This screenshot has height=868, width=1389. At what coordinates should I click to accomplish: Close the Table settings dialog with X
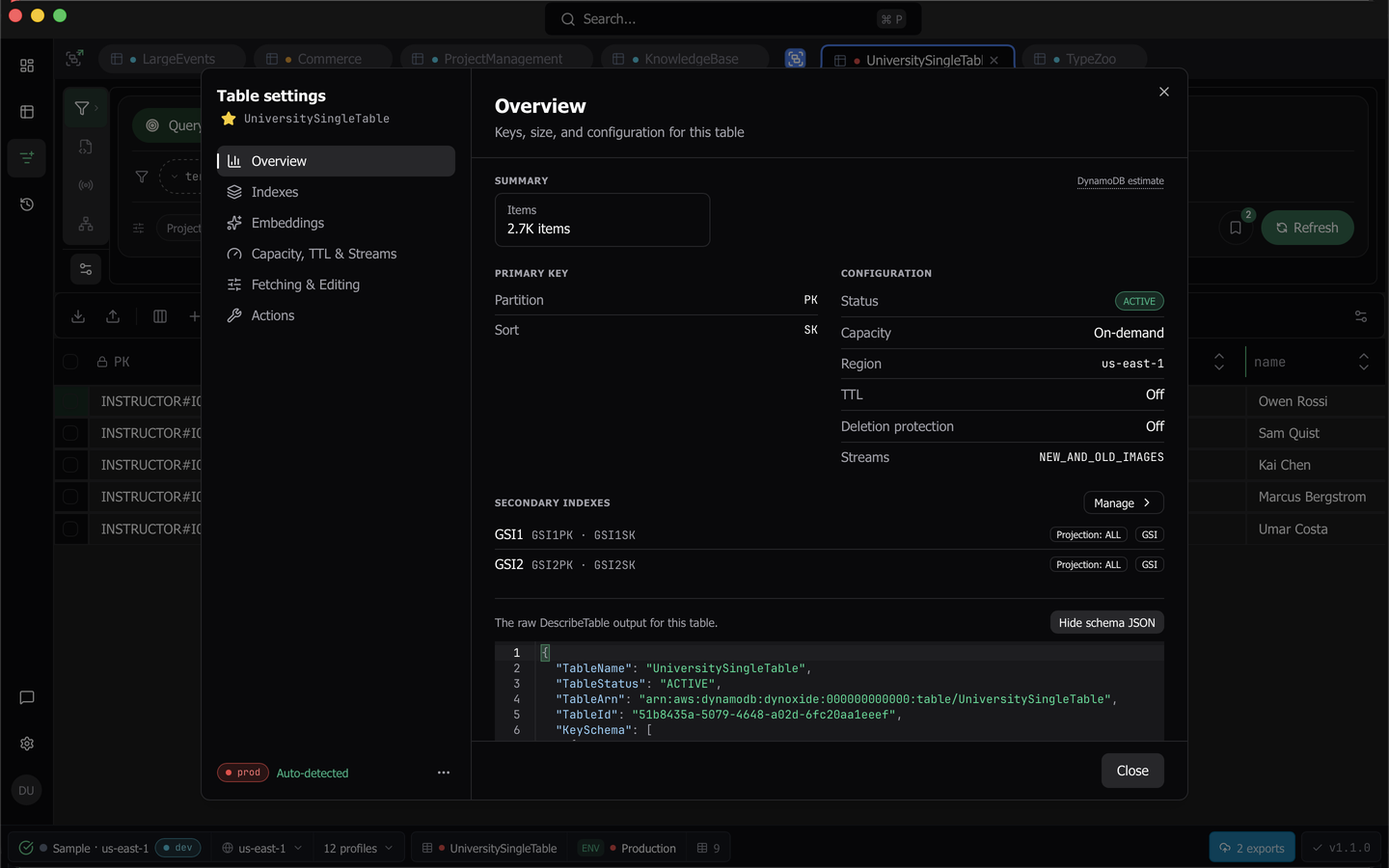tap(1164, 92)
